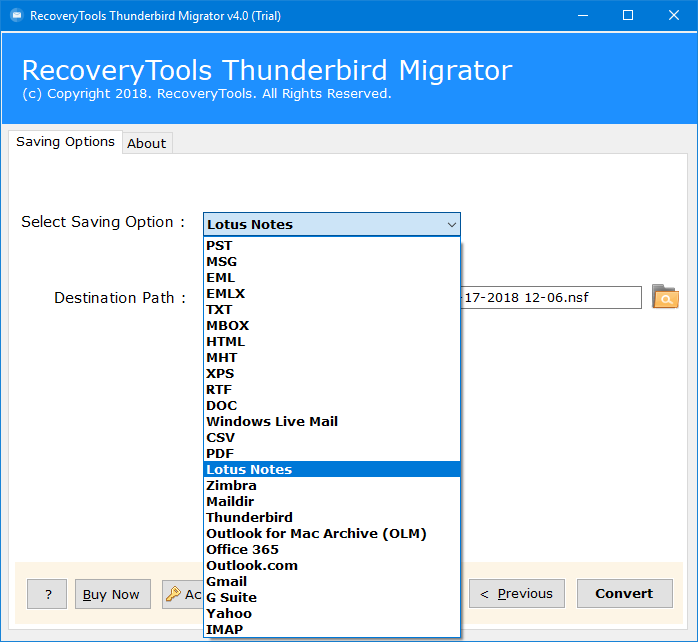The width and height of the screenshot is (698, 642).
Task: Select DOC saving option
Action: [332, 406]
